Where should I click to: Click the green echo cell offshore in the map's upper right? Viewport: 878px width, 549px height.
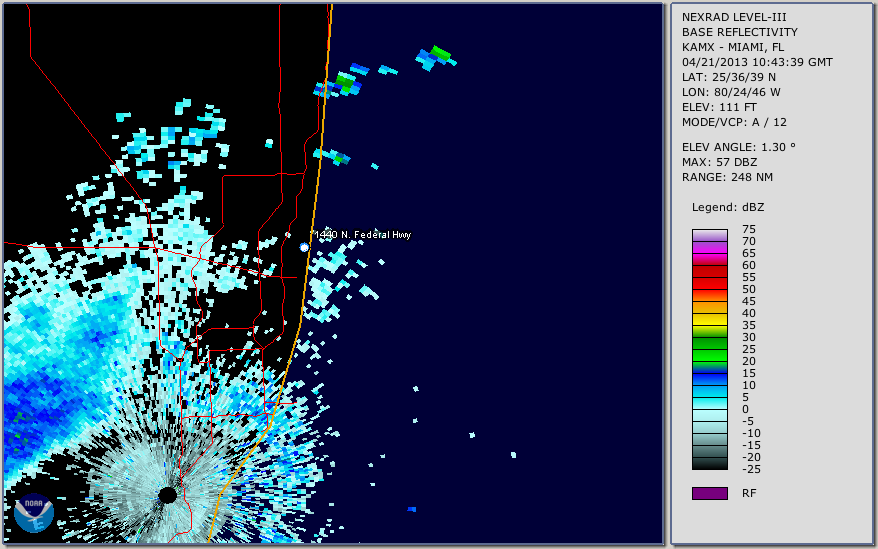click(x=440, y=54)
